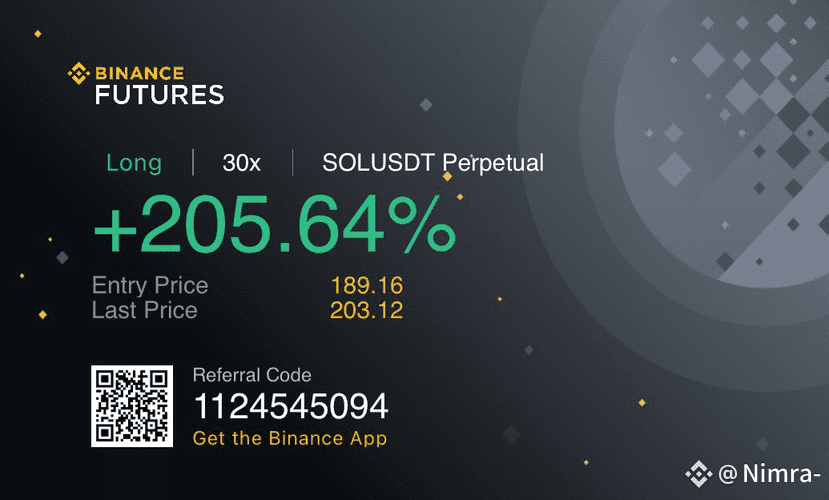Screen dimensions: 829x500
Task: Click the 30x leverage label
Action: coord(242,163)
